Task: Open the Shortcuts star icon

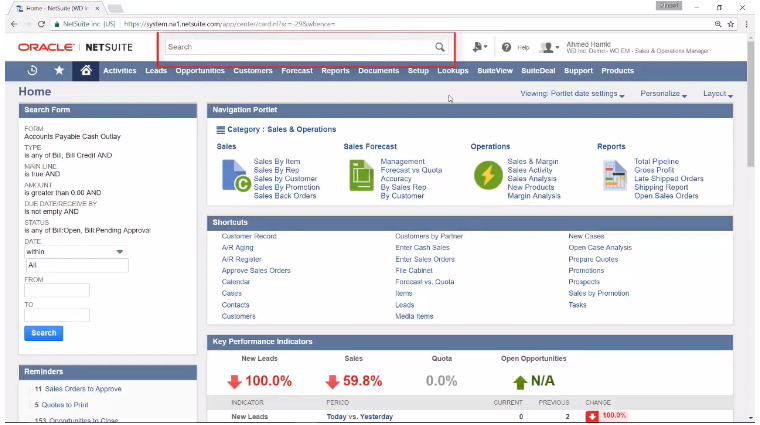Action: tap(59, 70)
